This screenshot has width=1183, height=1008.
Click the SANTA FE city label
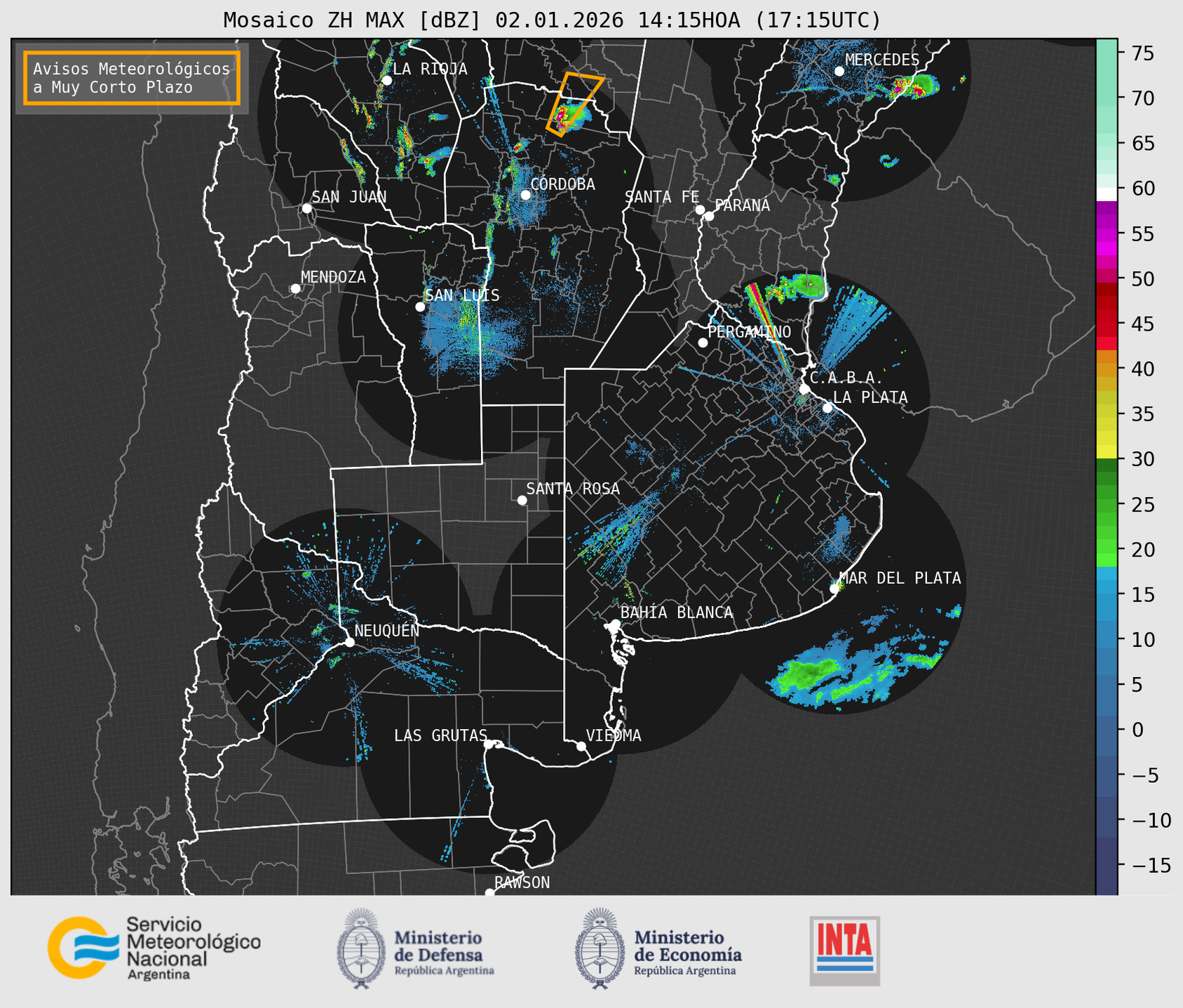(x=662, y=198)
